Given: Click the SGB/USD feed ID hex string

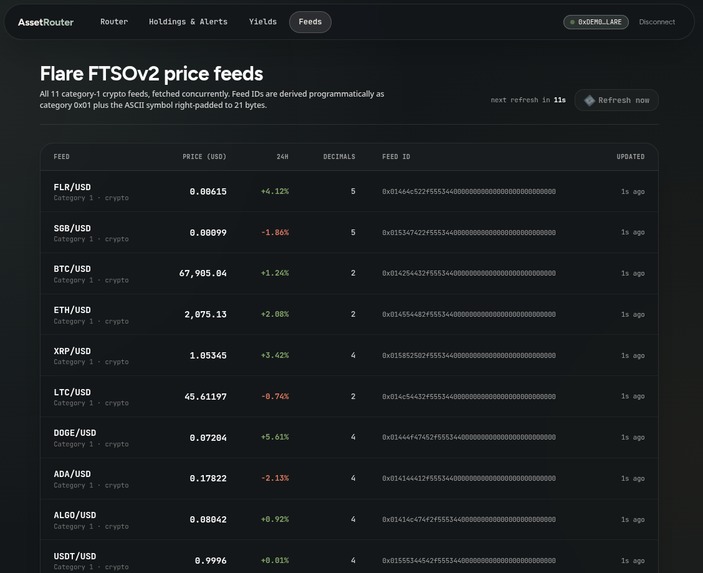Looking at the screenshot, I should [469, 232].
